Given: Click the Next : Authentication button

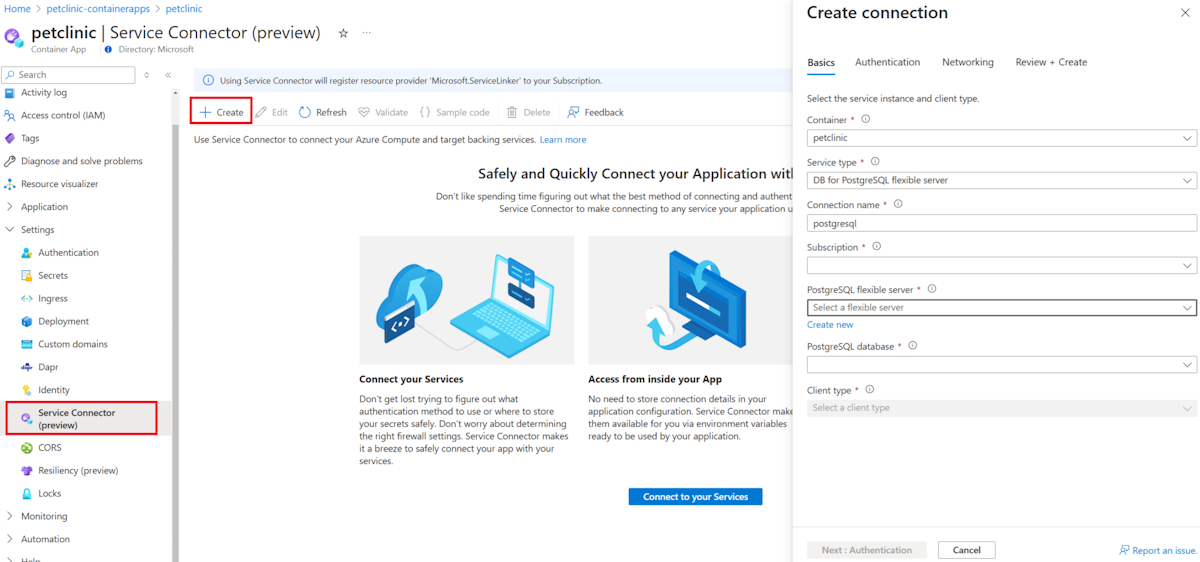Looking at the screenshot, I should (866, 550).
